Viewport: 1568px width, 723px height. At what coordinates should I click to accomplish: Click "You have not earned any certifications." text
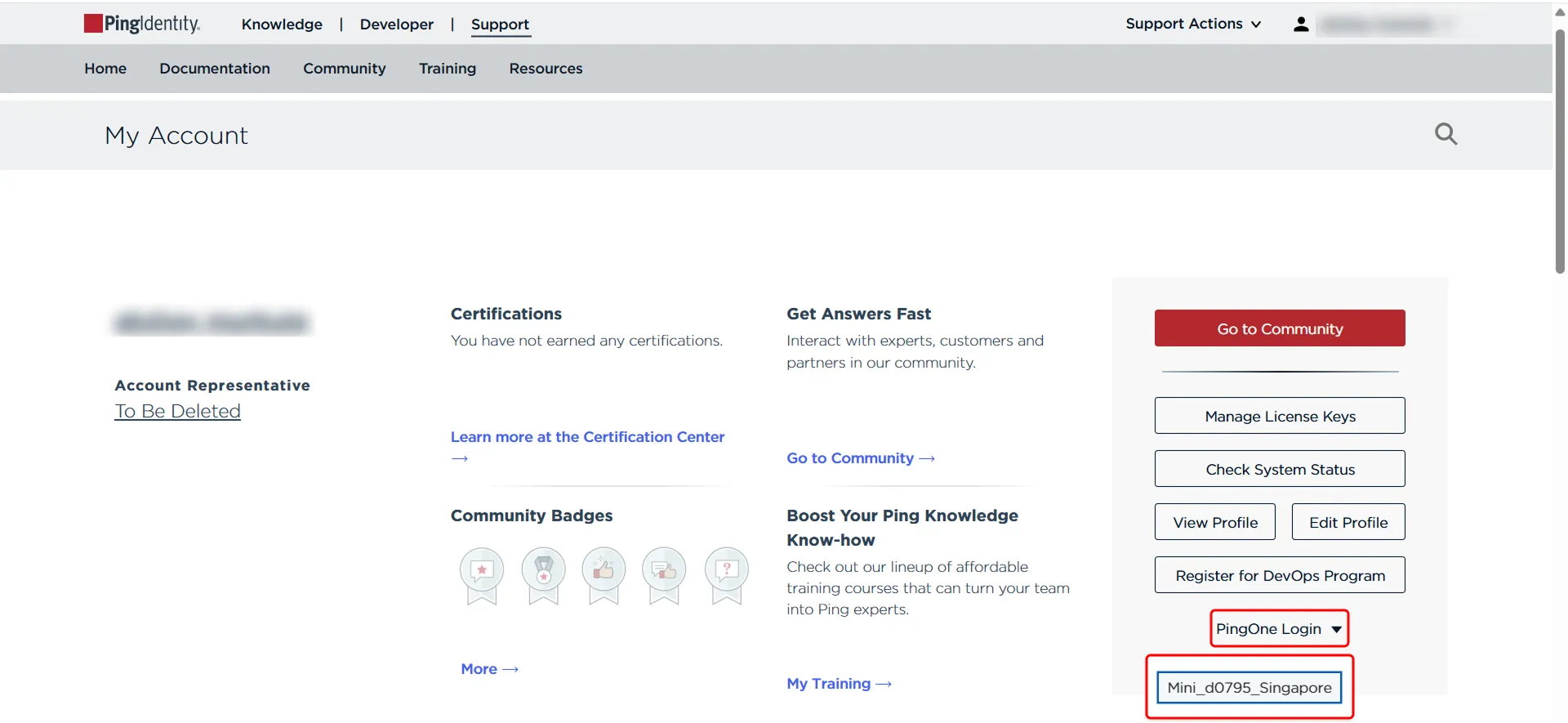tap(586, 341)
